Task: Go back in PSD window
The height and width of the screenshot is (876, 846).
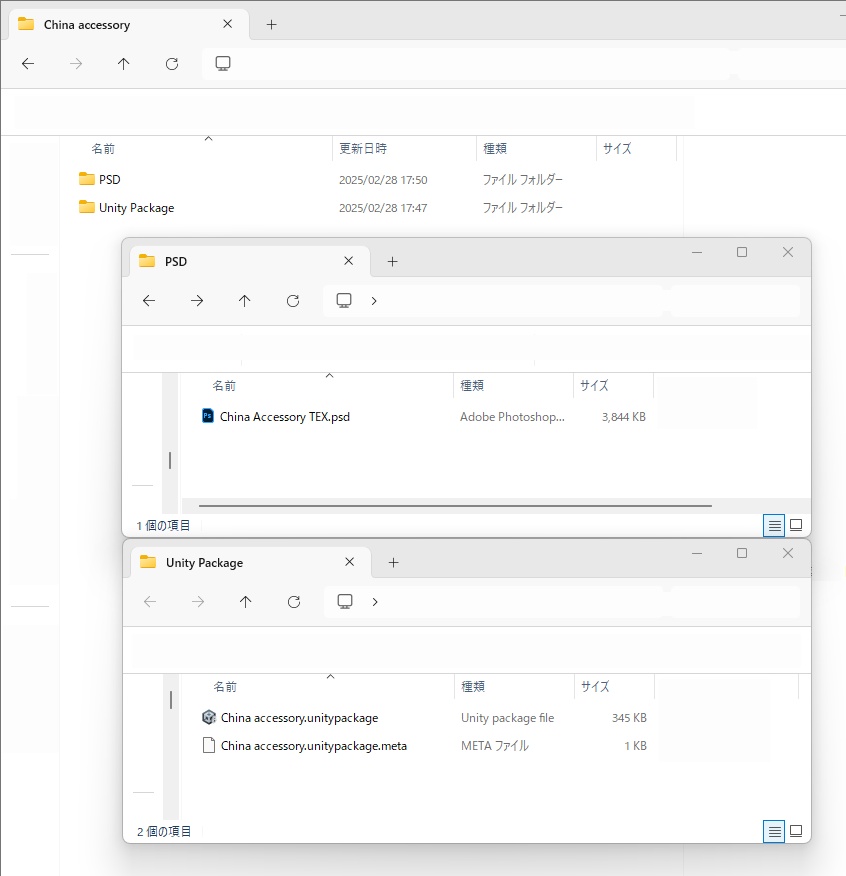Action: [x=149, y=301]
